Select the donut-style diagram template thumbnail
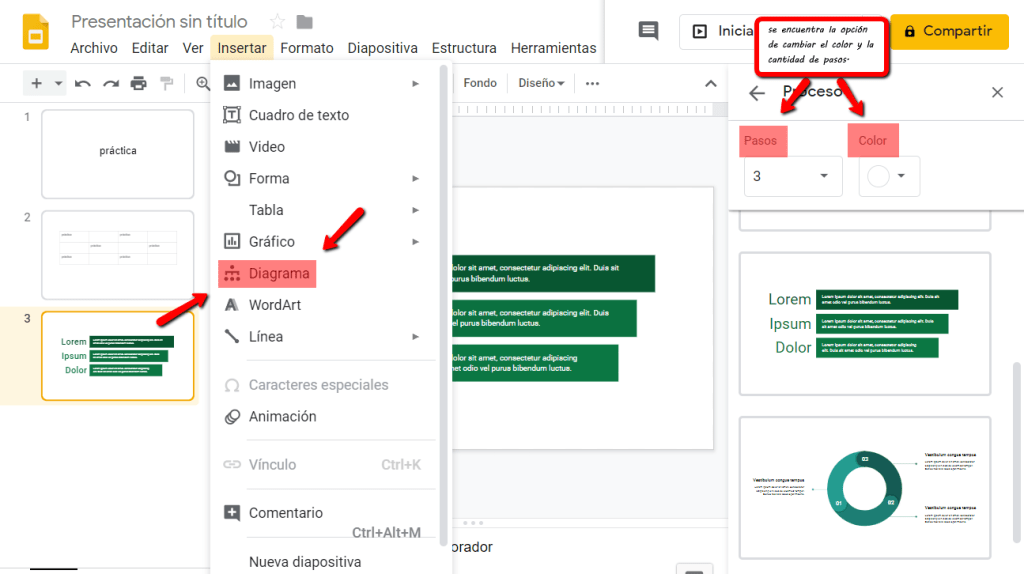Viewport: 1024px width, 574px height. (865, 487)
